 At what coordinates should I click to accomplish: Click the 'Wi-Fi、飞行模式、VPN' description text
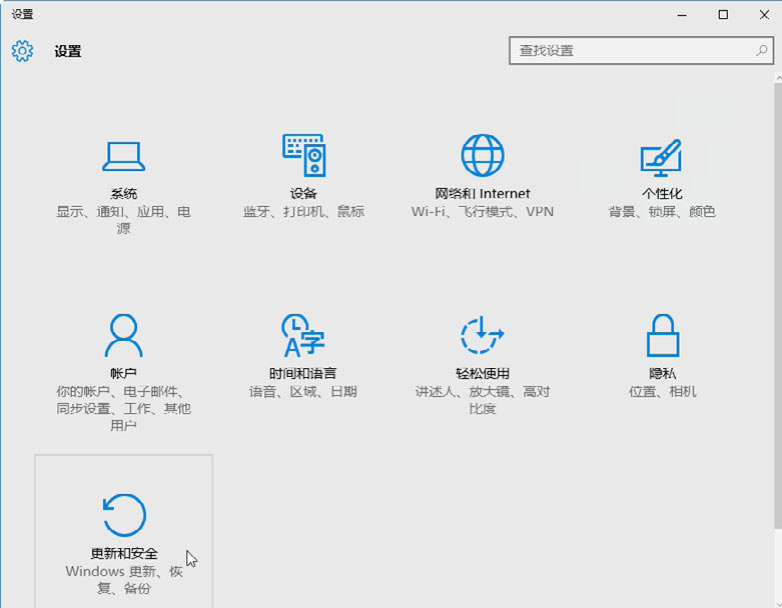pos(482,212)
